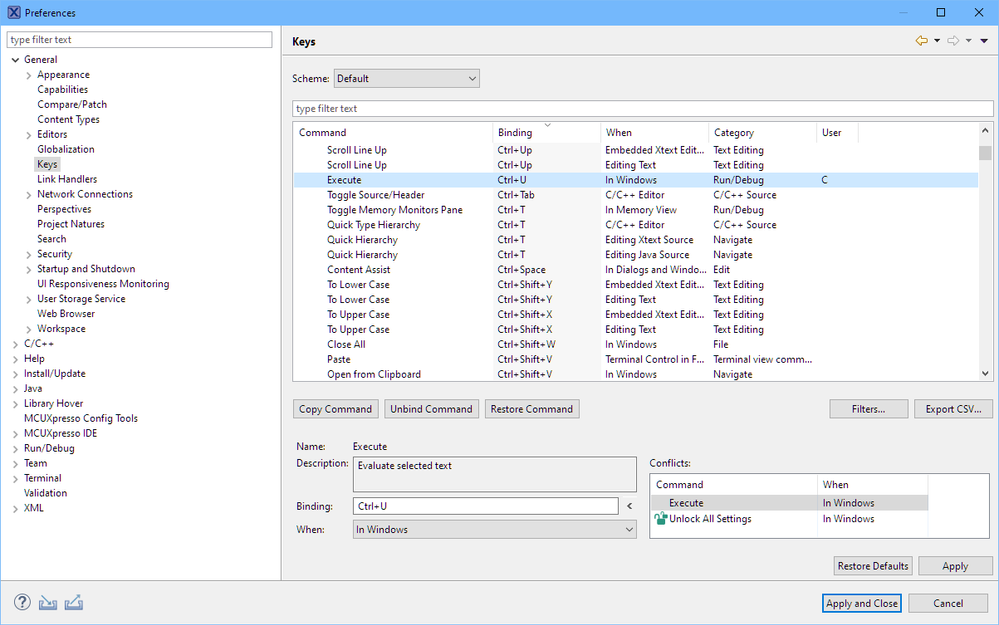Open the Keys page view menu arrow
The height and width of the screenshot is (625, 999).
click(984, 41)
